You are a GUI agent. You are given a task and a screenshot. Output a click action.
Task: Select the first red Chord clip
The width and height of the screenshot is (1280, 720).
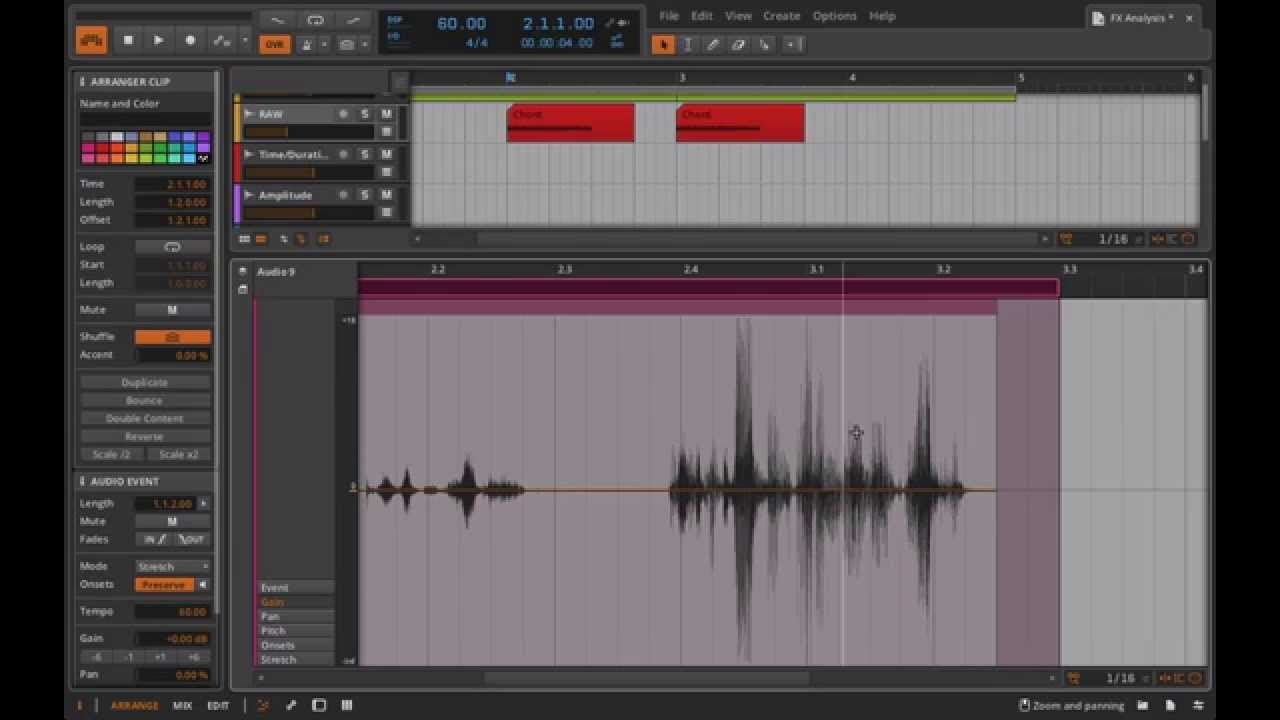[x=570, y=123]
